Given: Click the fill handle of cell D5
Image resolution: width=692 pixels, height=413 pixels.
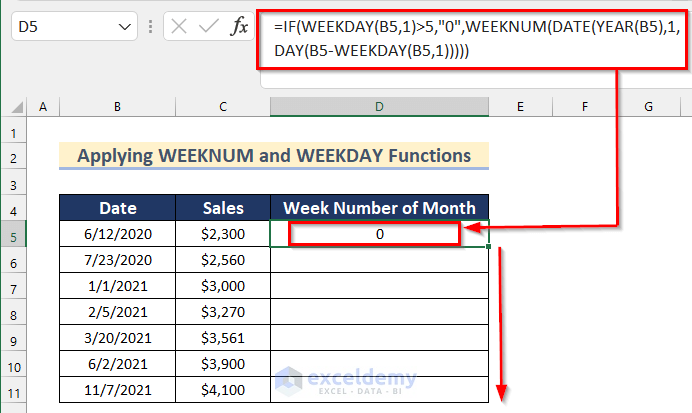Looking at the screenshot, I should coord(489,247).
